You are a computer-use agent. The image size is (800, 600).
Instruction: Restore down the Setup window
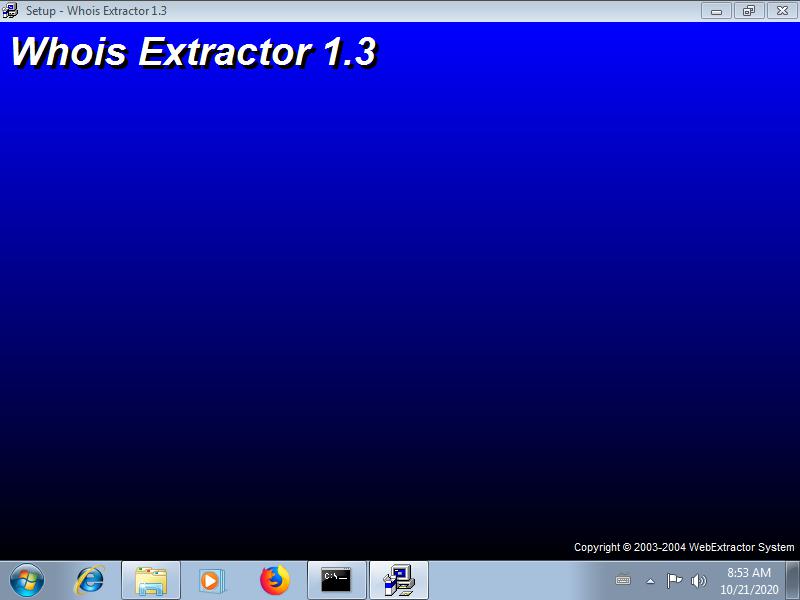tap(748, 11)
